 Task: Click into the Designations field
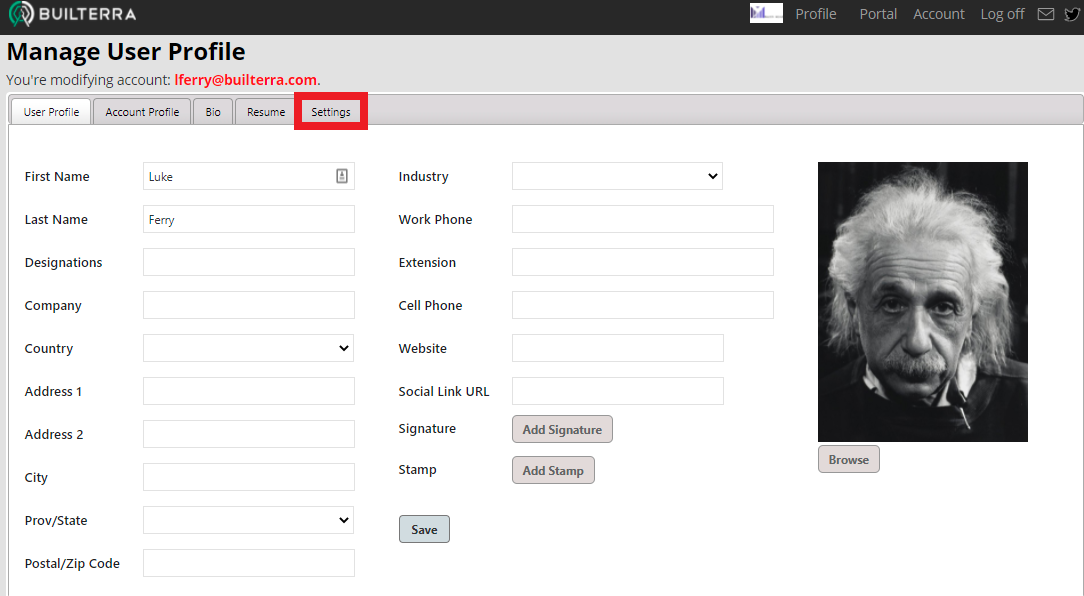[x=249, y=262]
